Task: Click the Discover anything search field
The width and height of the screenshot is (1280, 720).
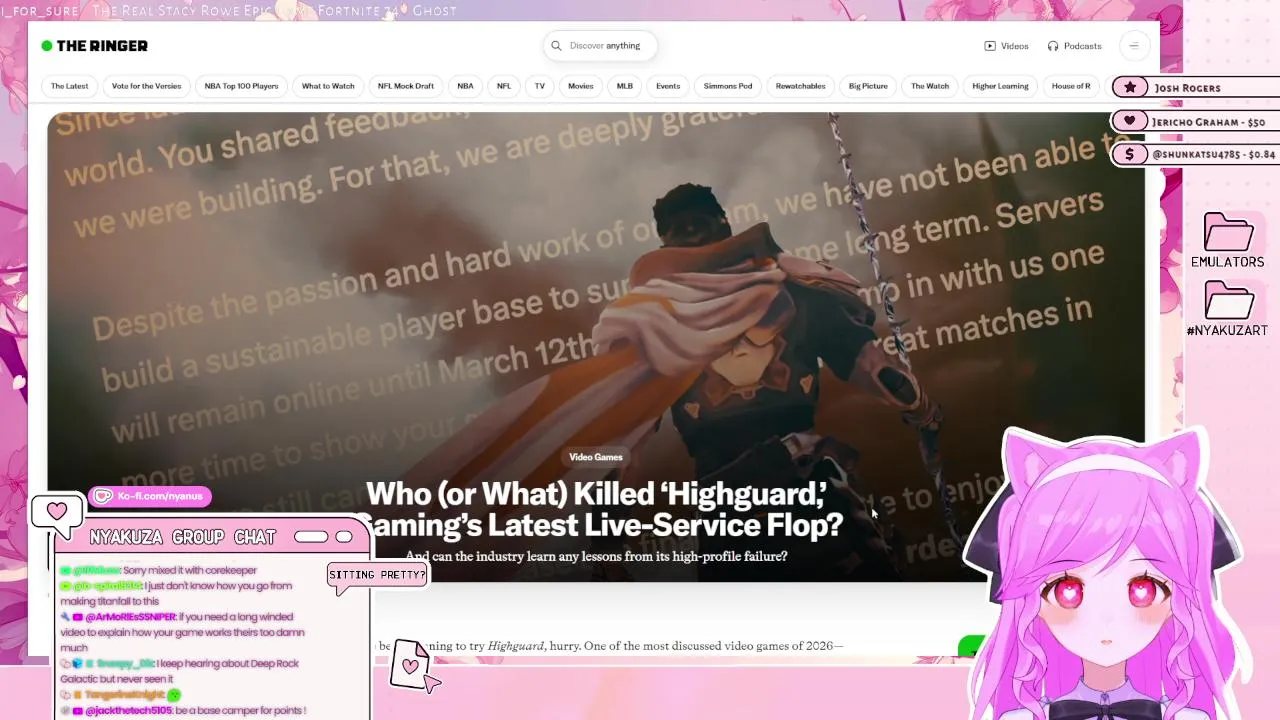Action: click(x=600, y=46)
